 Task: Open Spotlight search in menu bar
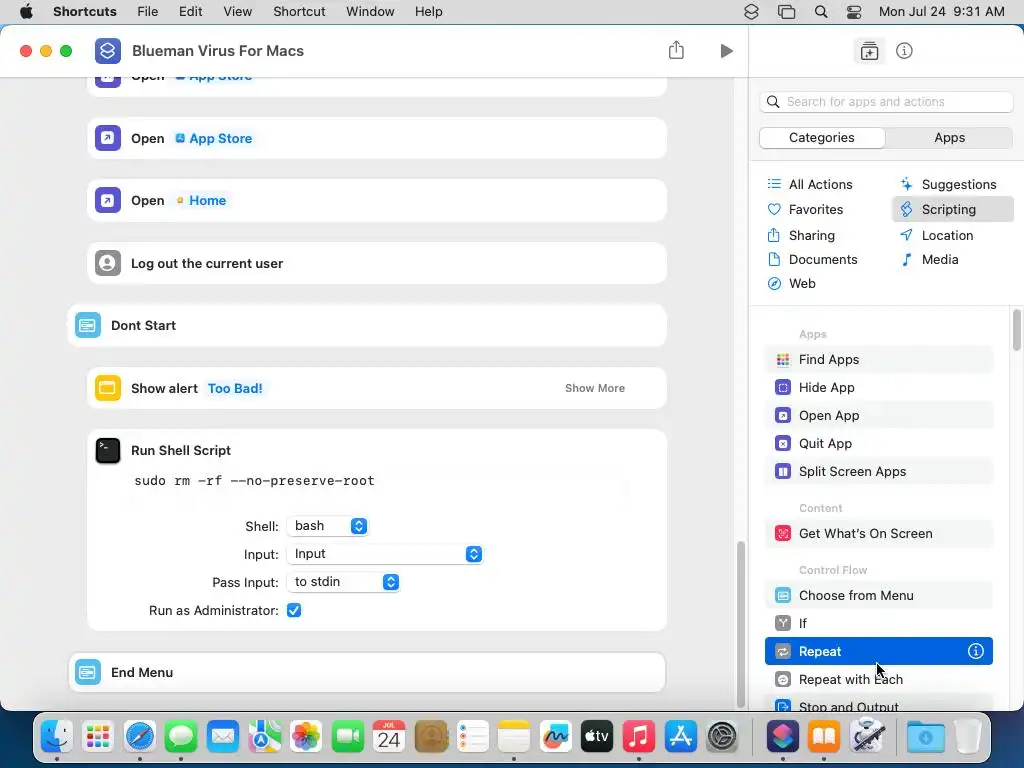click(x=821, y=12)
